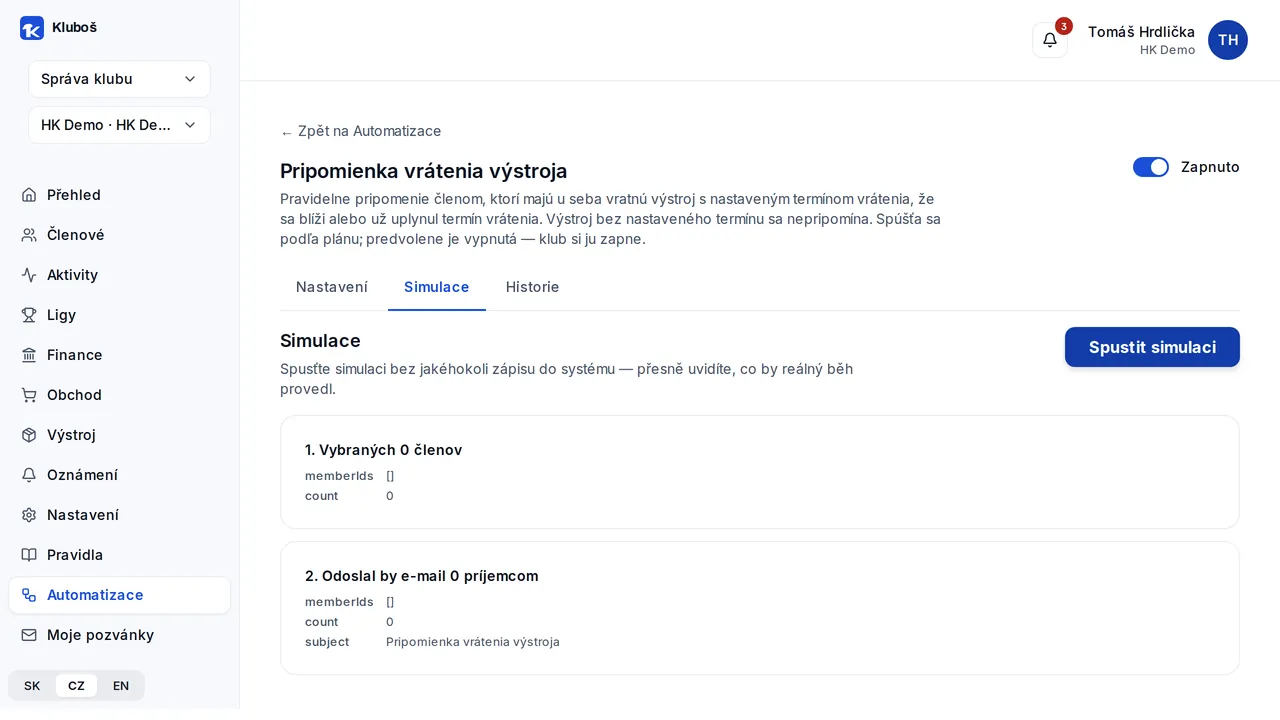
Task: Click the Moje pozvánky envelope icon
Action: (29, 635)
